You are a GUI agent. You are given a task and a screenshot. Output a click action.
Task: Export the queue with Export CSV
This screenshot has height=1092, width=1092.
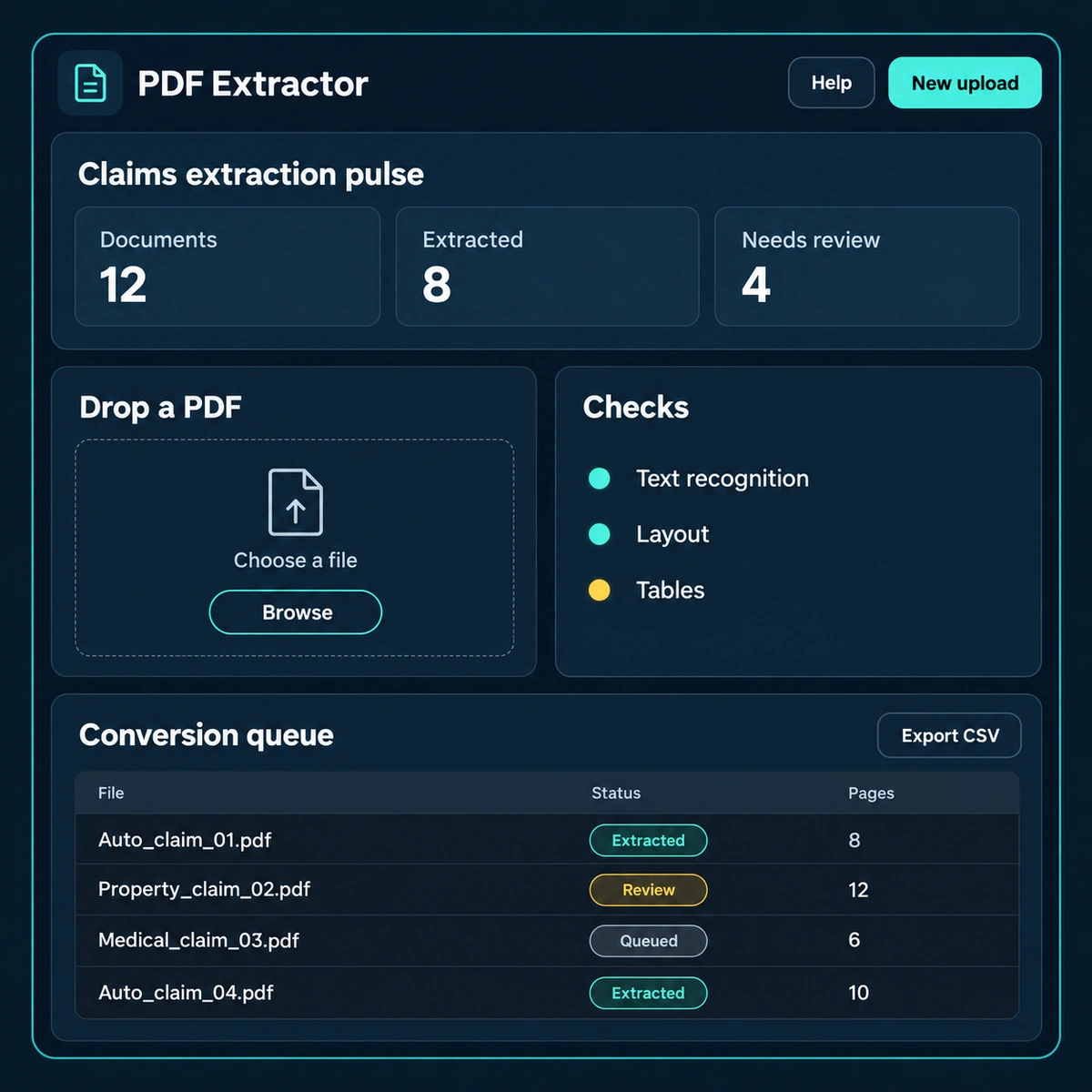(949, 735)
